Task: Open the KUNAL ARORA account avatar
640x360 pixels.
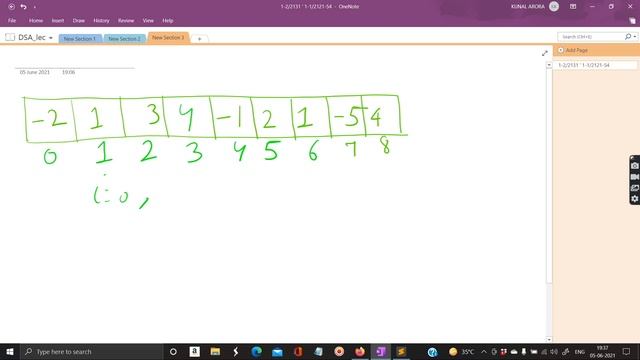Action: pos(554,6)
